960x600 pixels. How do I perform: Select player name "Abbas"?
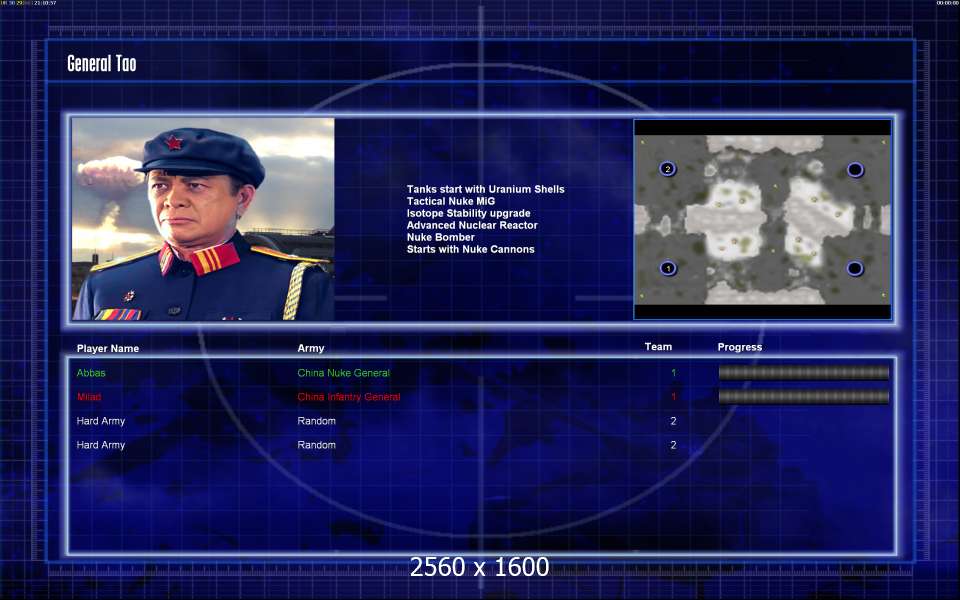(91, 372)
